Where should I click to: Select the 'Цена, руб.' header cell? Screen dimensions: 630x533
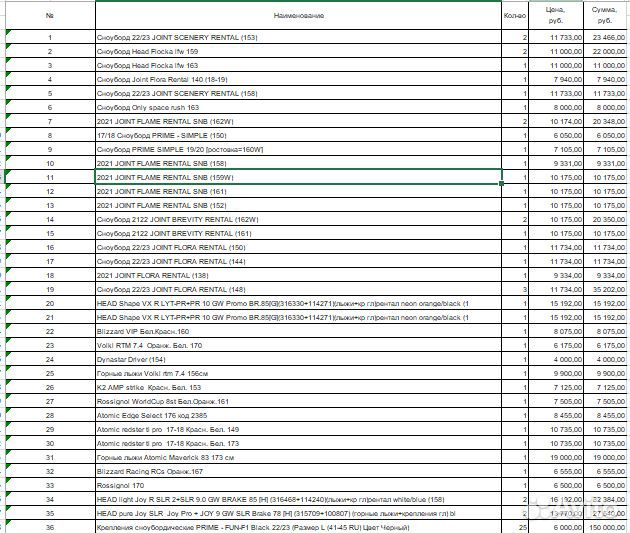coord(555,14)
